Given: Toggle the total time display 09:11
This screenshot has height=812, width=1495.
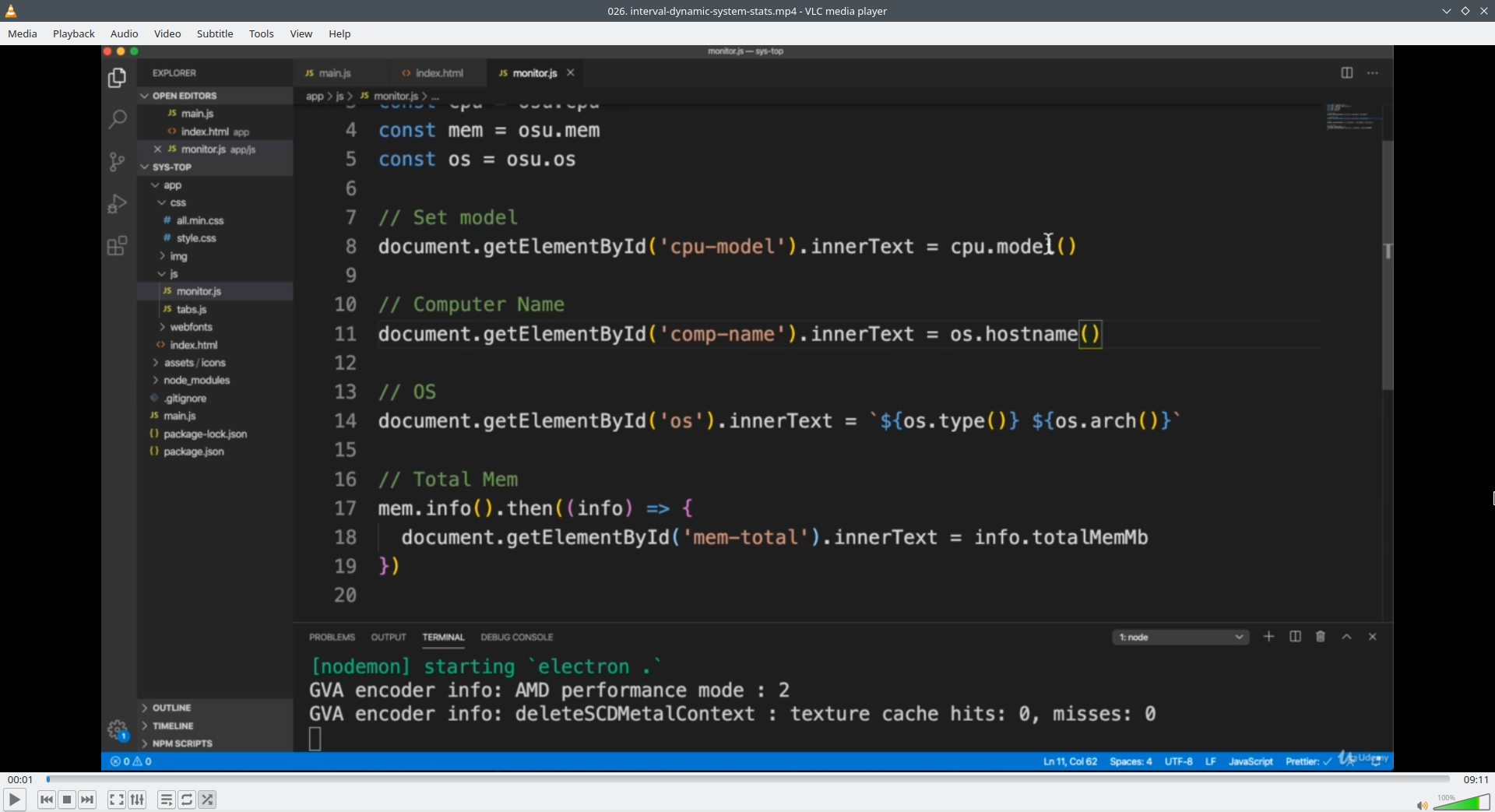Looking at the screenshot, I should [x=1476, y=779].
